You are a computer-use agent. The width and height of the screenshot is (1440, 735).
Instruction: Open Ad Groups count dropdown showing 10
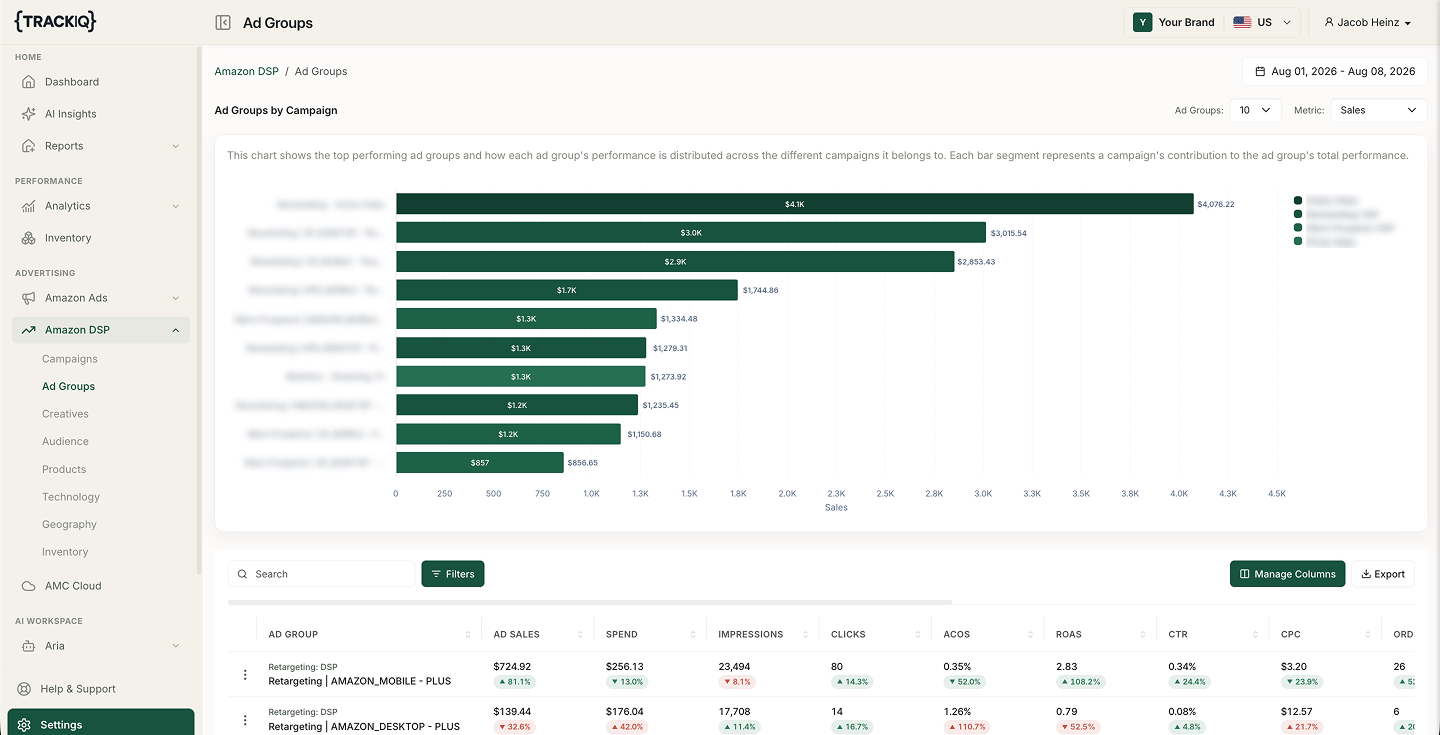(1255, 110)
